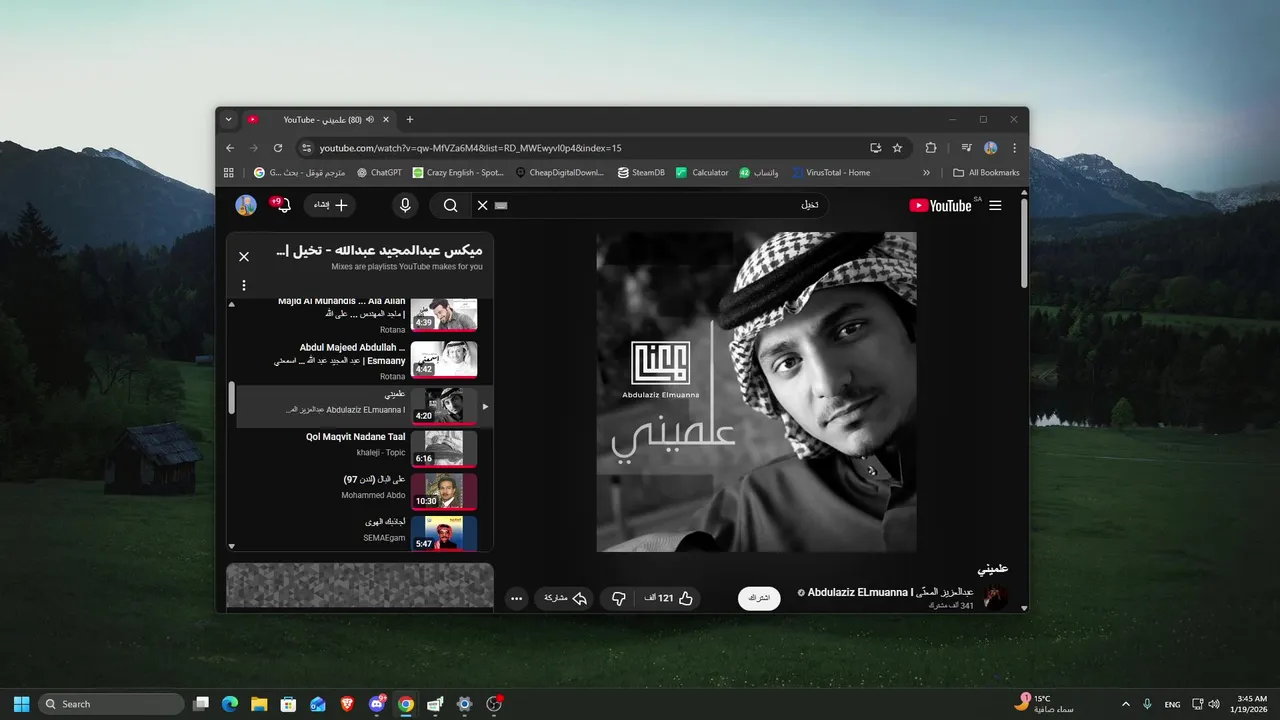The height and width of the screenshot is (720, 1280).
Task: Play the Mohammed Abdo 10:30 video thumbnail
Action: point(444,491)
